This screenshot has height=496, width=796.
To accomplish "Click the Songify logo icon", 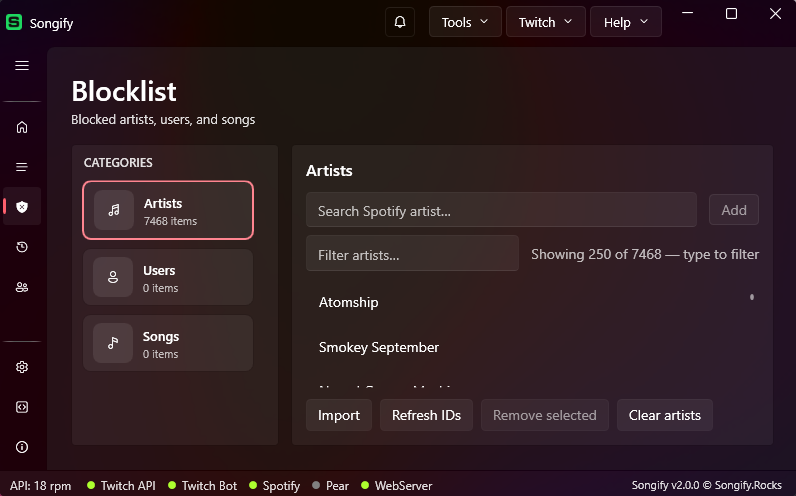I will [x=14, y=22].
